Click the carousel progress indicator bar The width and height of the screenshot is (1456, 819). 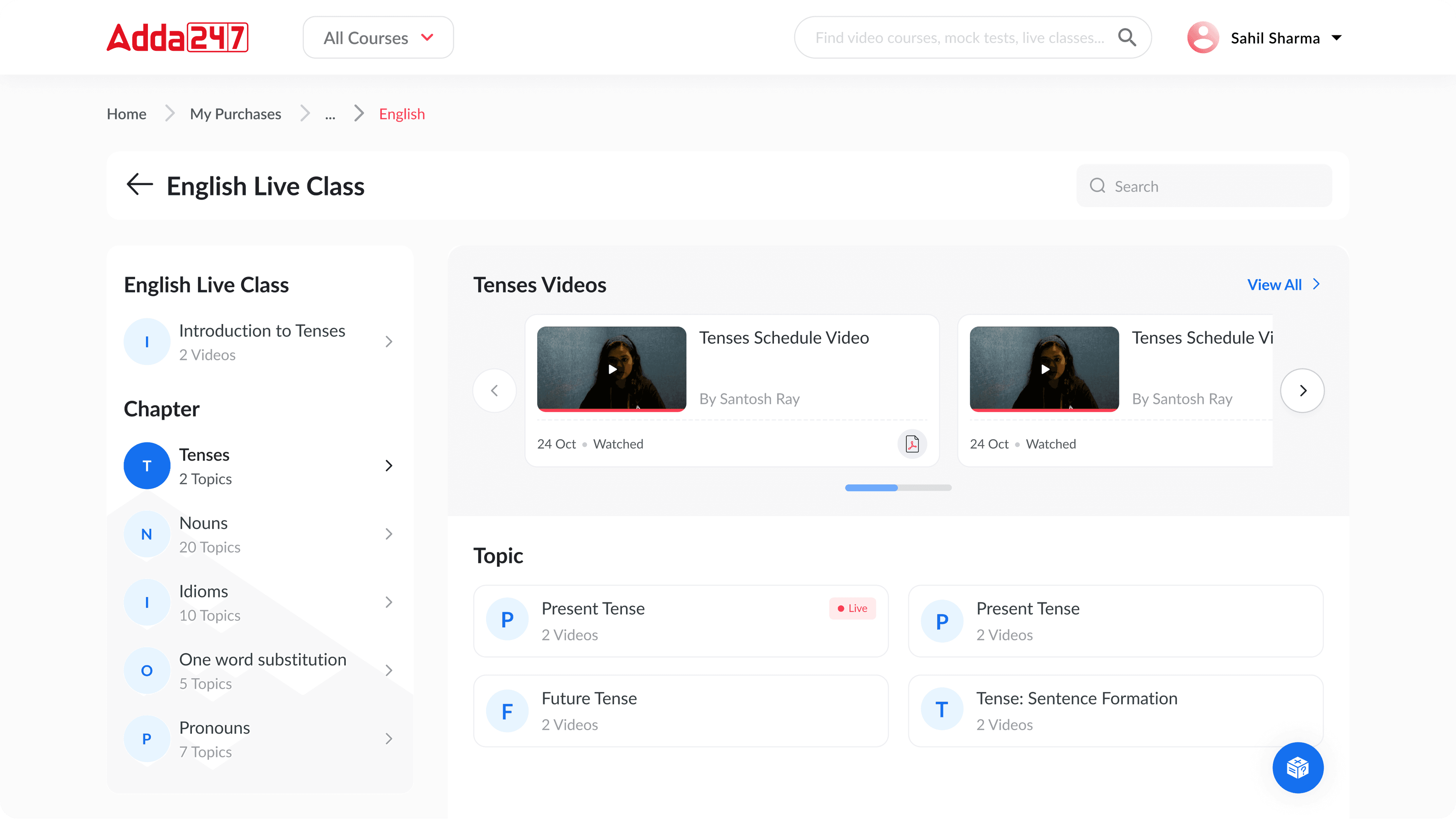coord(897,487)
